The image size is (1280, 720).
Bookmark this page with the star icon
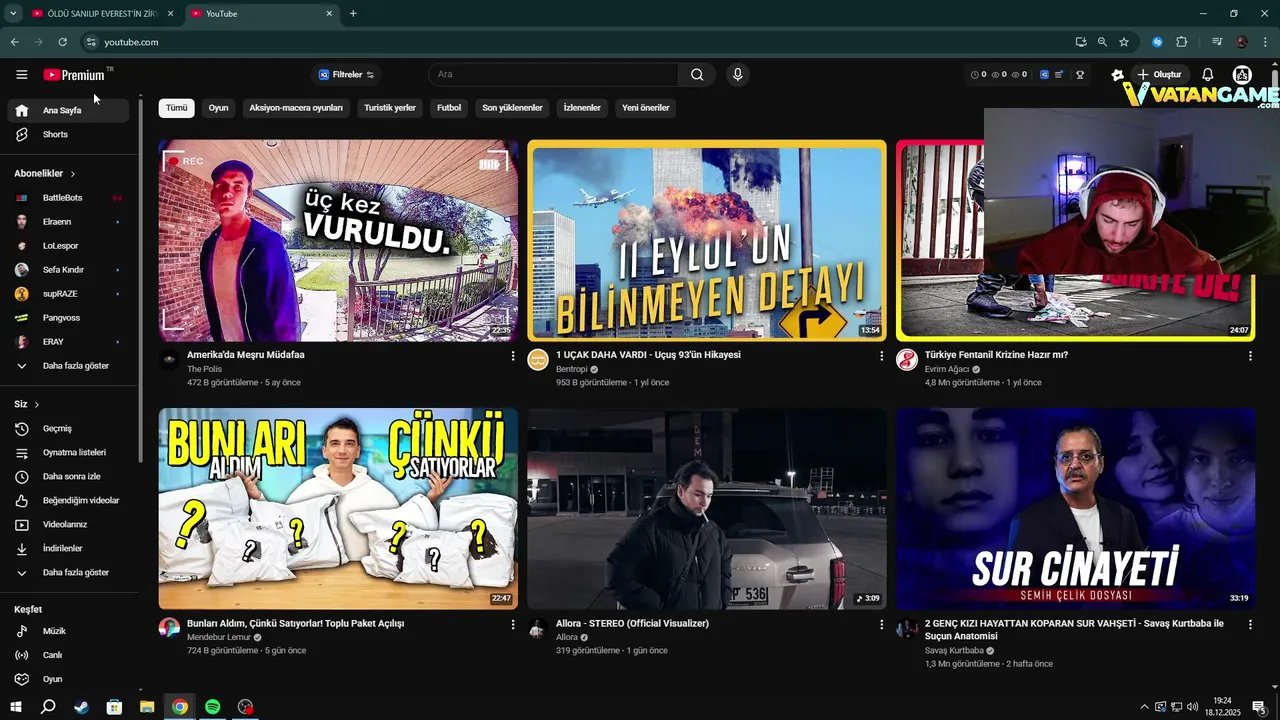click(x=1124, y=42)
